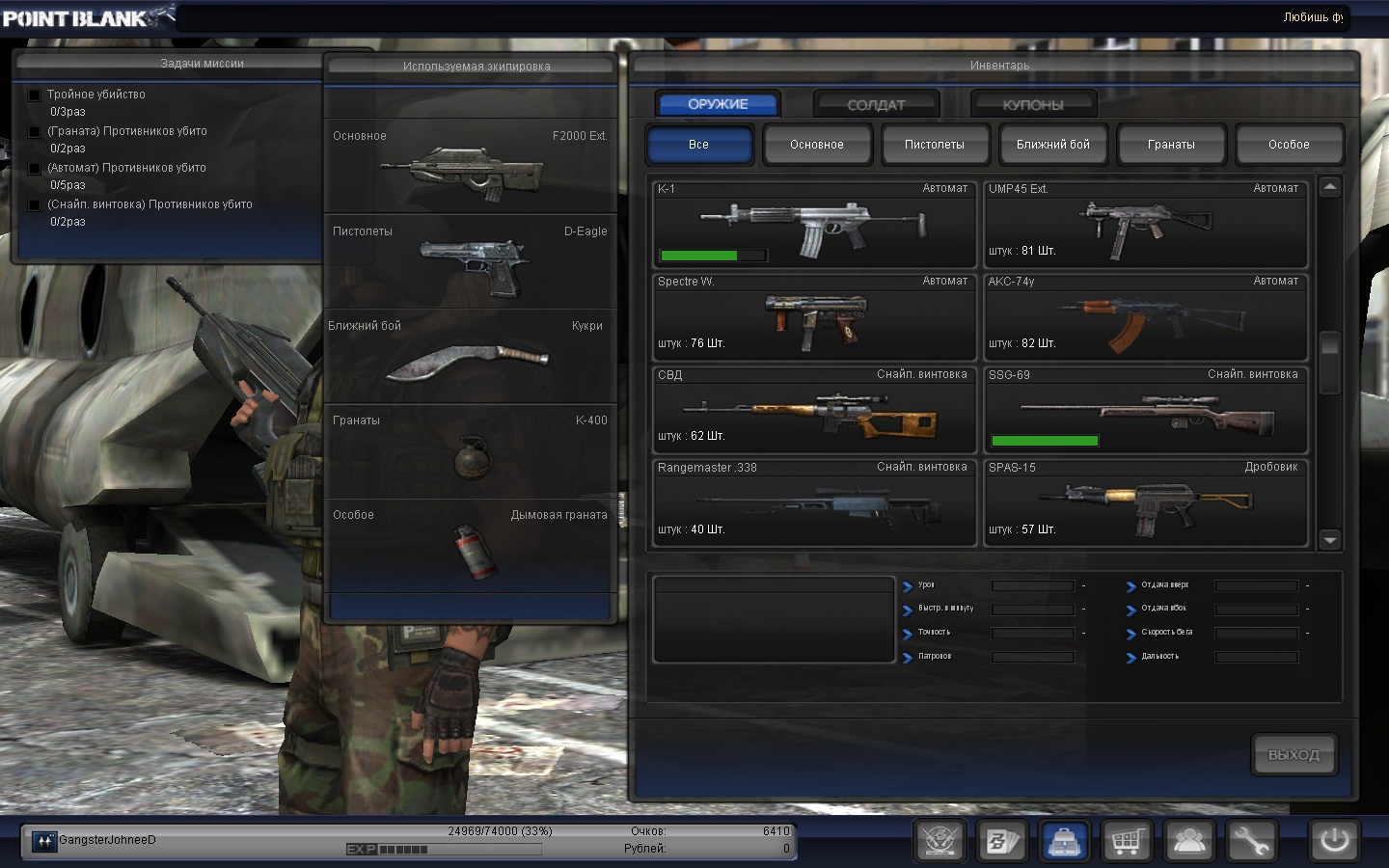Select the Spectre W. weapon item
This screenshot has height=868, width=1389.
tap(815, 316)
